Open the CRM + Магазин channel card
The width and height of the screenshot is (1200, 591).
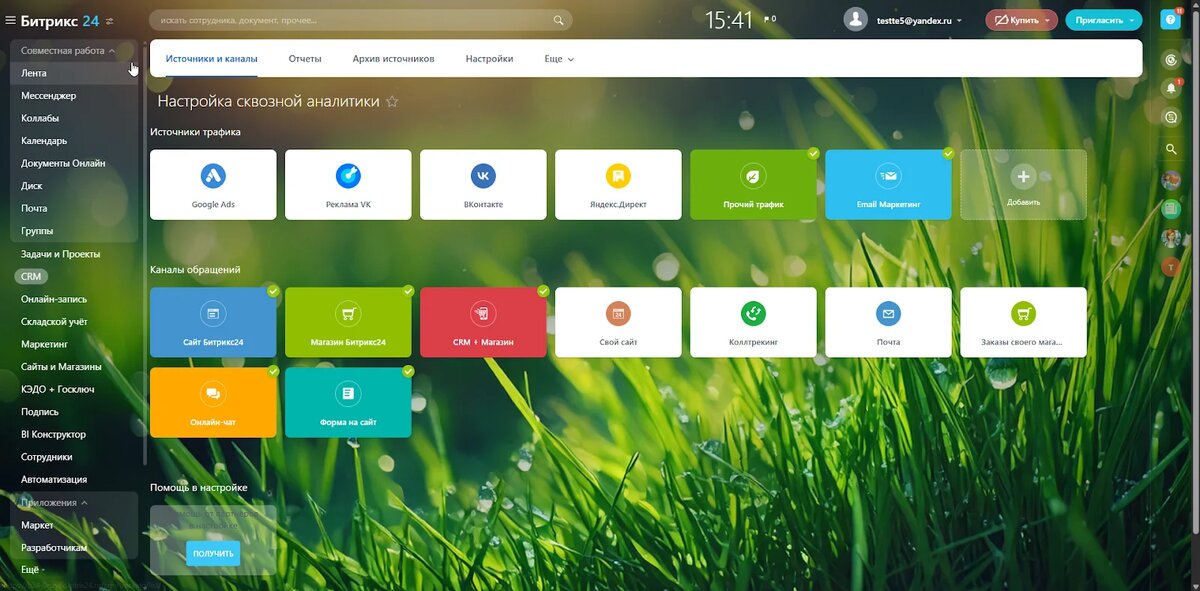coord(483,322)
